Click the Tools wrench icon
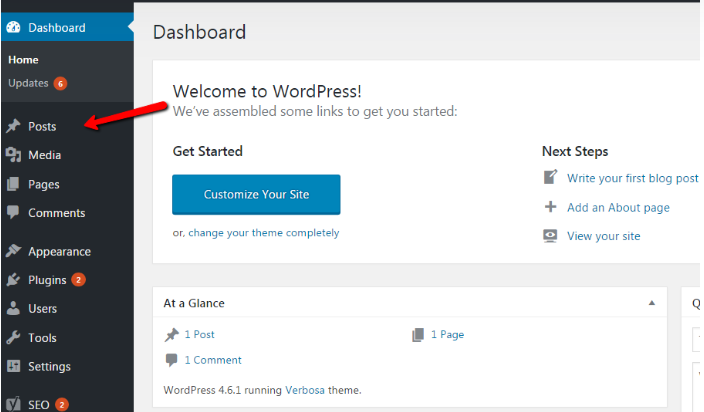The height and width of the screenshot is (412, 704). (x=13, y=338)
